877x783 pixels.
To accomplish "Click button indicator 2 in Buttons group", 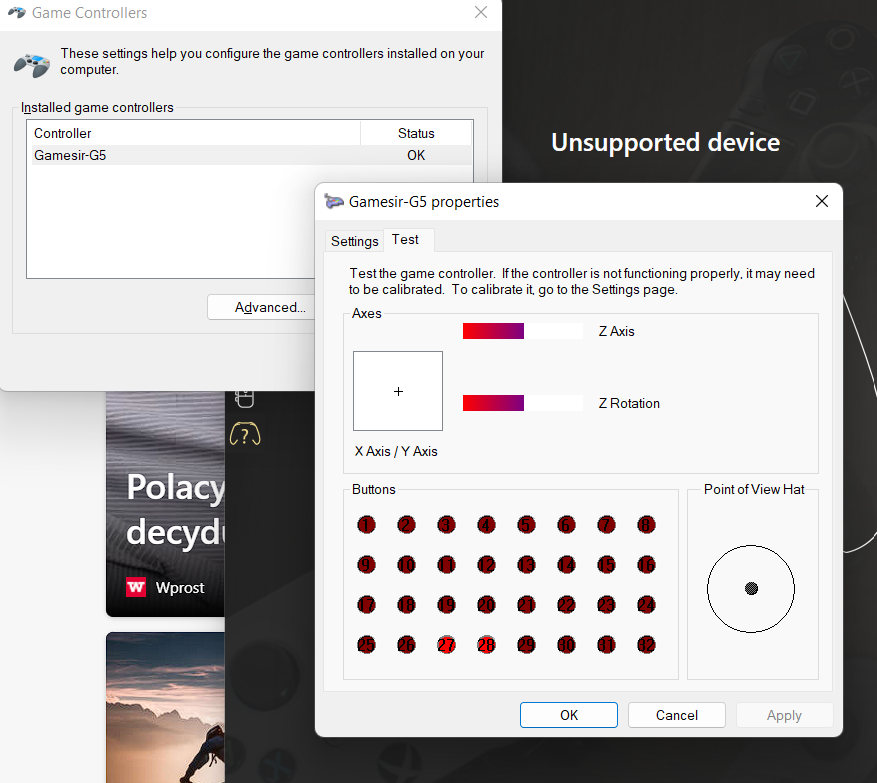I will pos(406,525).
